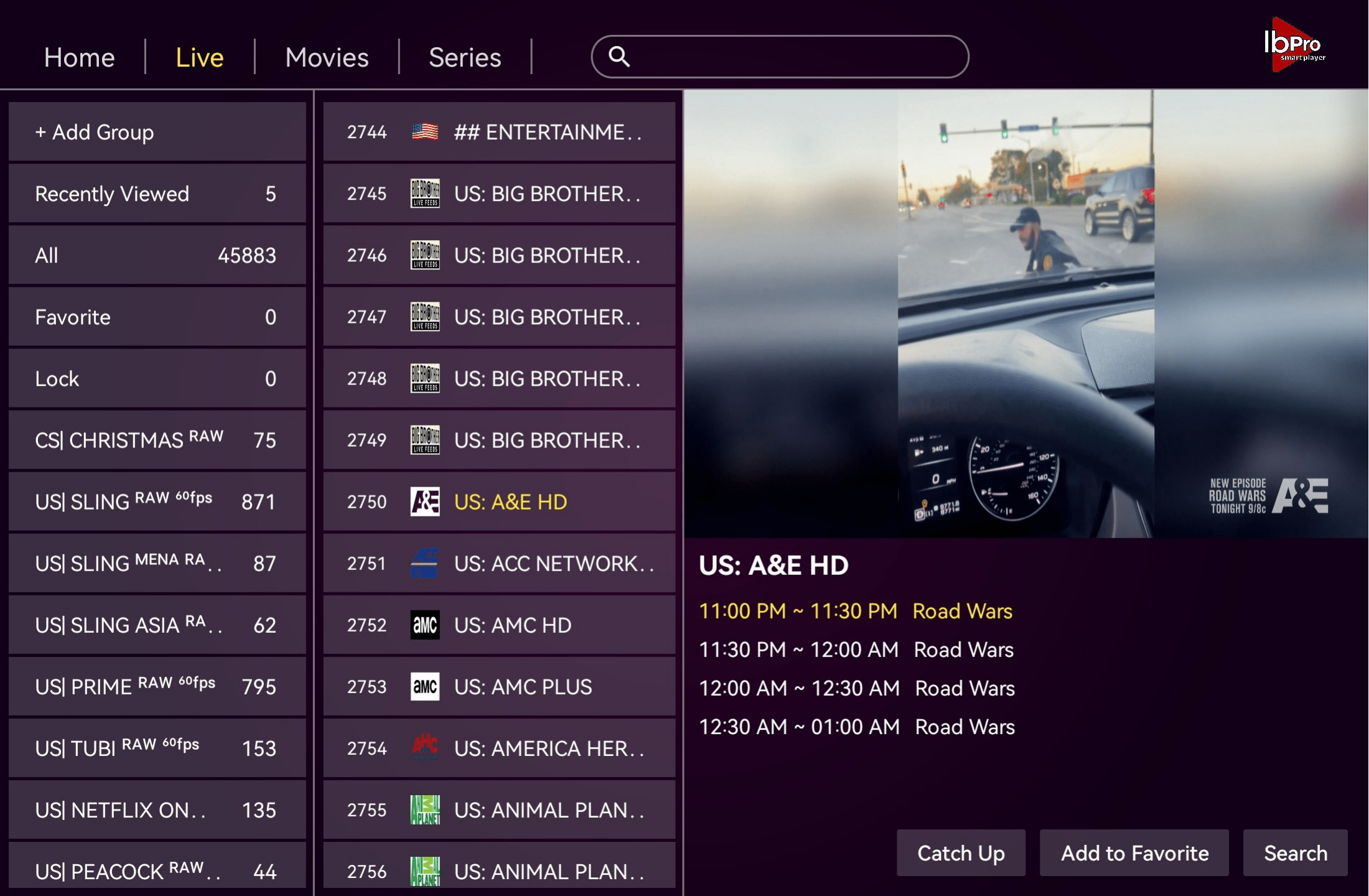
Task: Select the US flag icon on channel 2744
Action: point(425,132)
